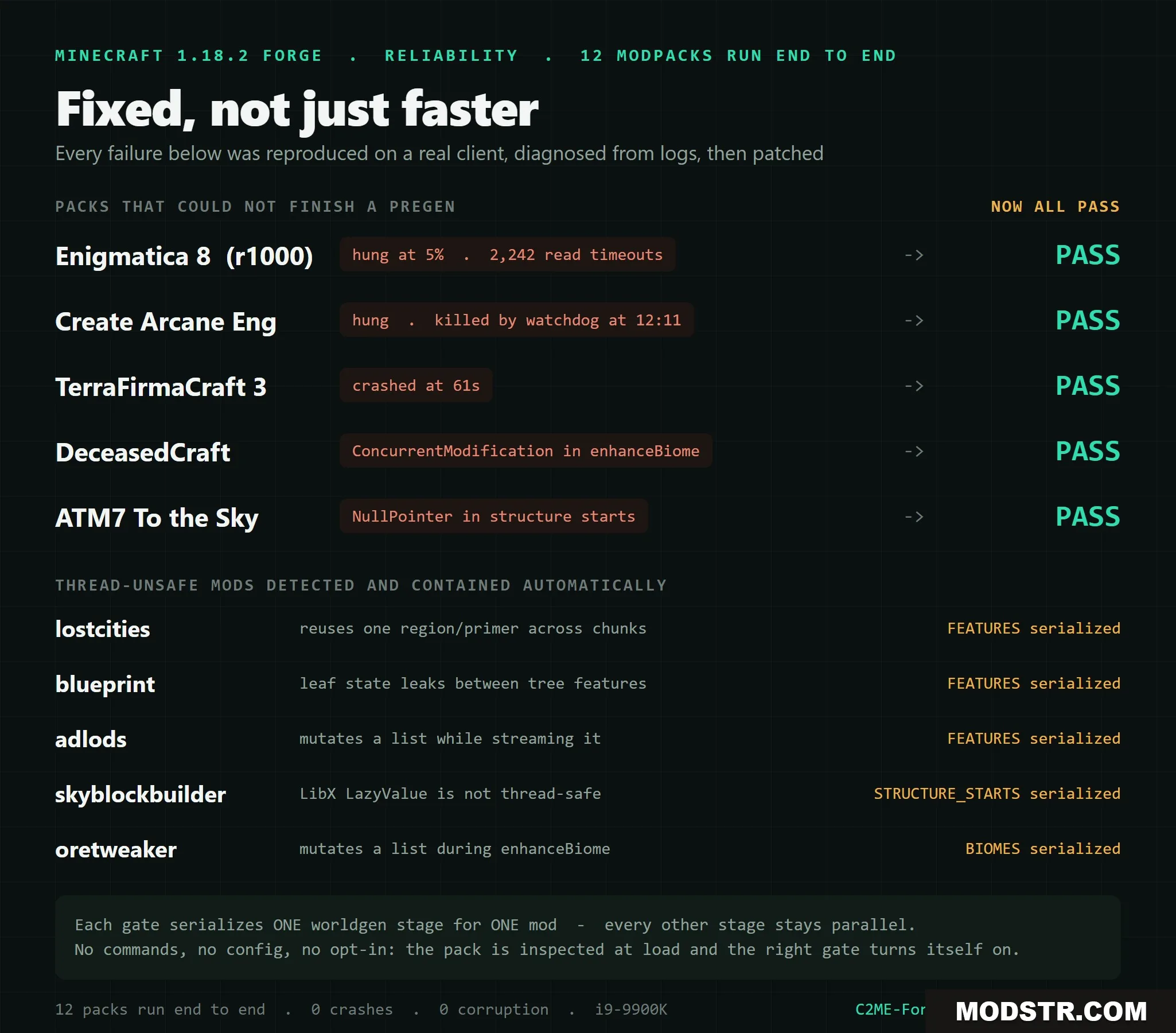Click the PASS result for TerraFirmaCraft 3

point(1088,386)
